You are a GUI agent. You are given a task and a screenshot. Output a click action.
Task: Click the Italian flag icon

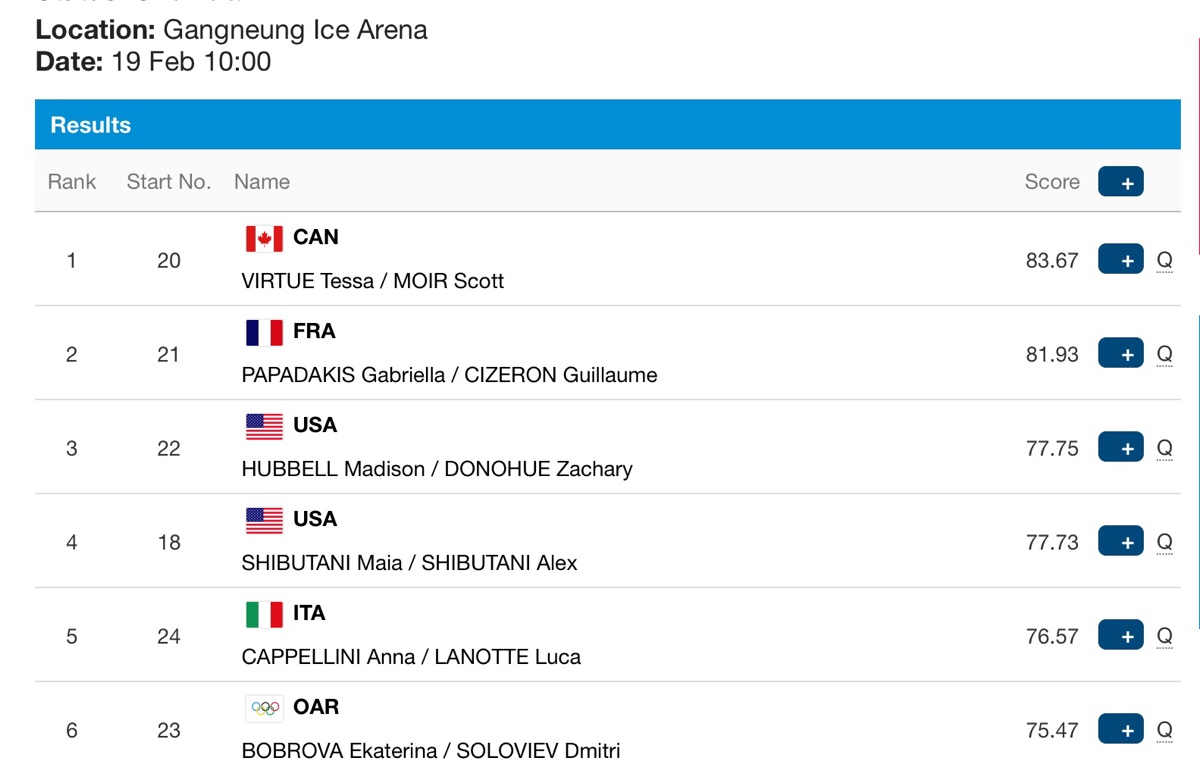[x=264, y=614]
